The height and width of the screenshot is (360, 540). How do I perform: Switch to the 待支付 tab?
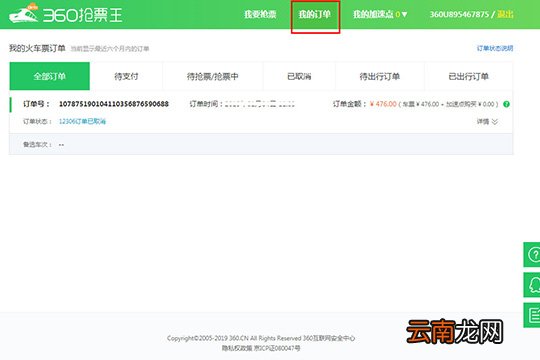pyautogui.click(x=126, y=76)
